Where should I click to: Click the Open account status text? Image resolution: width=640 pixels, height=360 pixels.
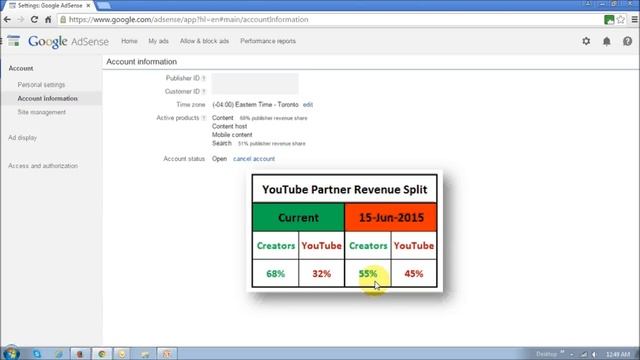click(x=219, y=159)
